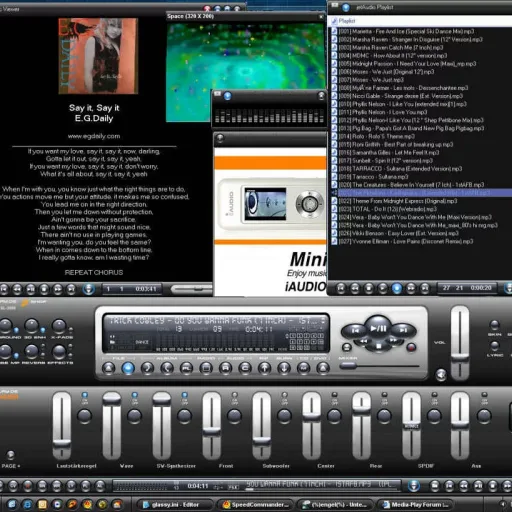Open the blue dropdown button in lyrics window bar
The width and height of the screenshot is (512, 512).
coord(89,289)
